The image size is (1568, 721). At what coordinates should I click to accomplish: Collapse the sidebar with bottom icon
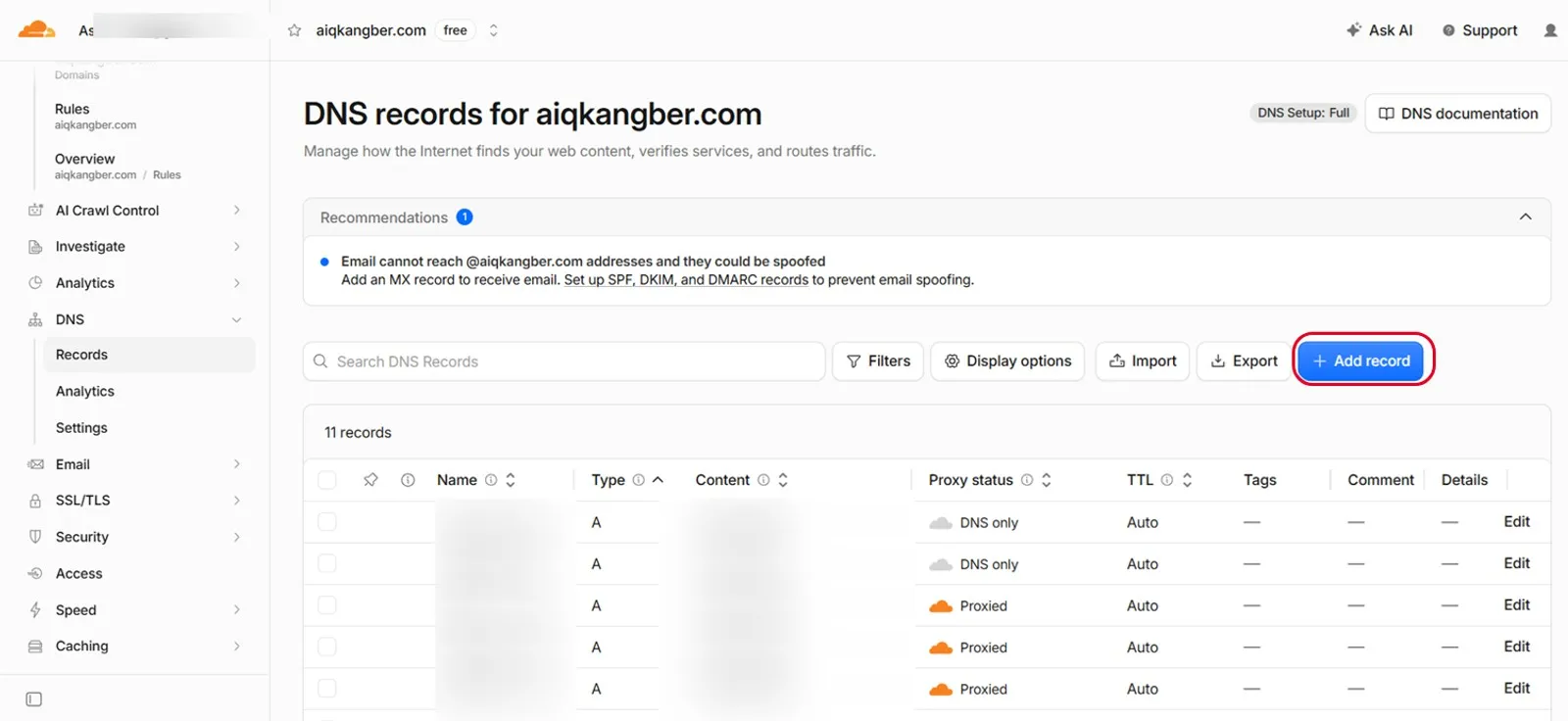34,699
